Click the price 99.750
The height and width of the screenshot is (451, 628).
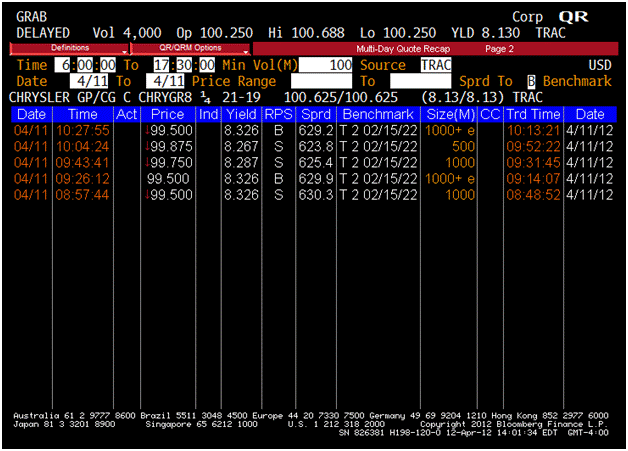pyautogui.click(x=171, y=163)
